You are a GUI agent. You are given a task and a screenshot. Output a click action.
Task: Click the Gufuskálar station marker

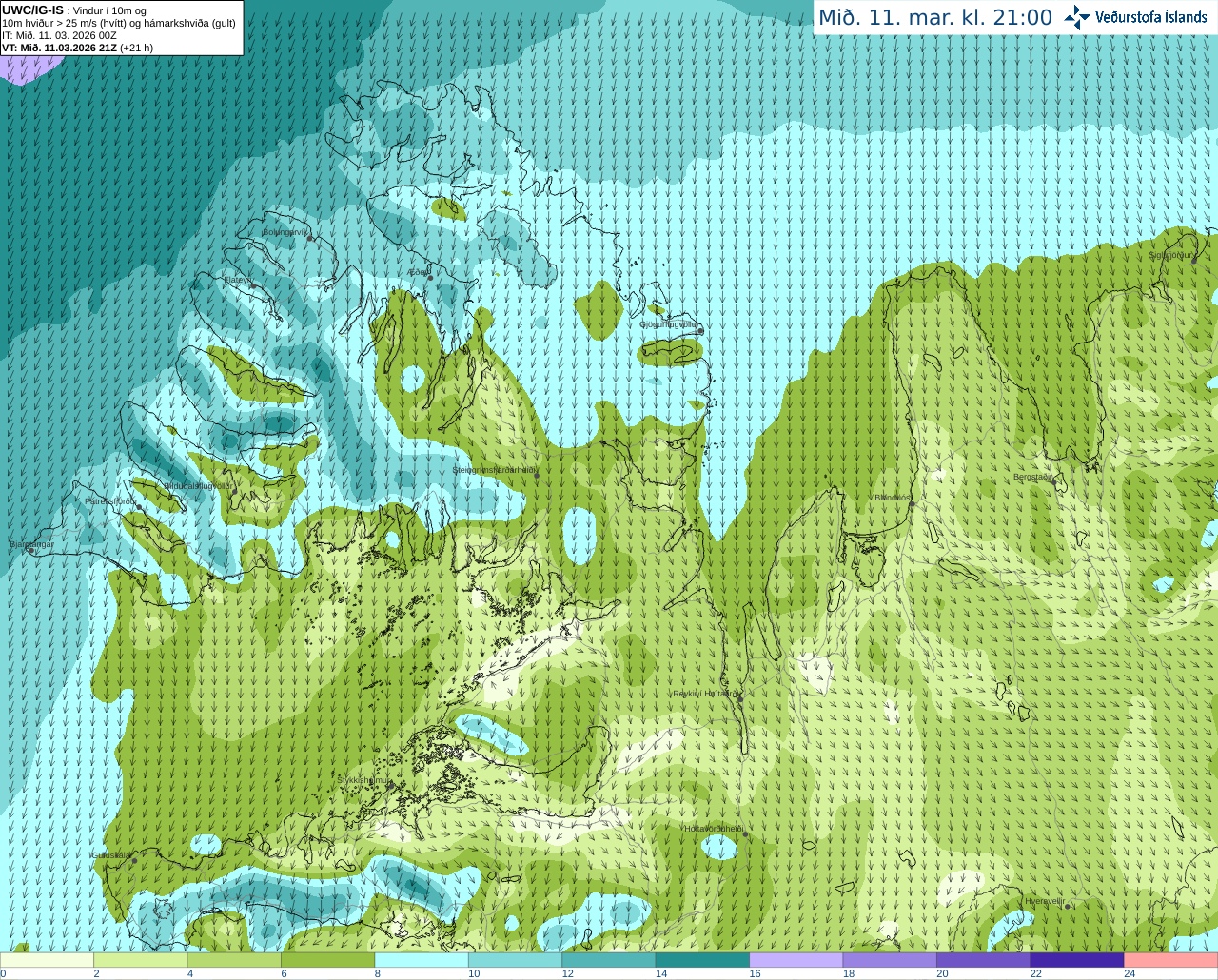pyautogui.click(x=134, y=861)
